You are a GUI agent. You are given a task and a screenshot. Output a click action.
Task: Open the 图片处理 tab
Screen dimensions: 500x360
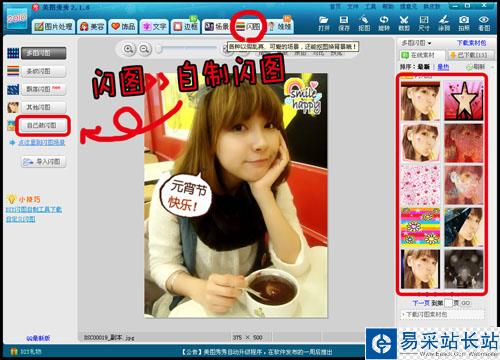53,27
